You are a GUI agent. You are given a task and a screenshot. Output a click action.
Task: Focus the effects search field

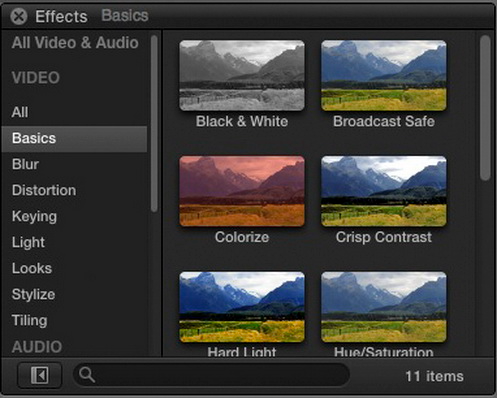pos(212,375)
